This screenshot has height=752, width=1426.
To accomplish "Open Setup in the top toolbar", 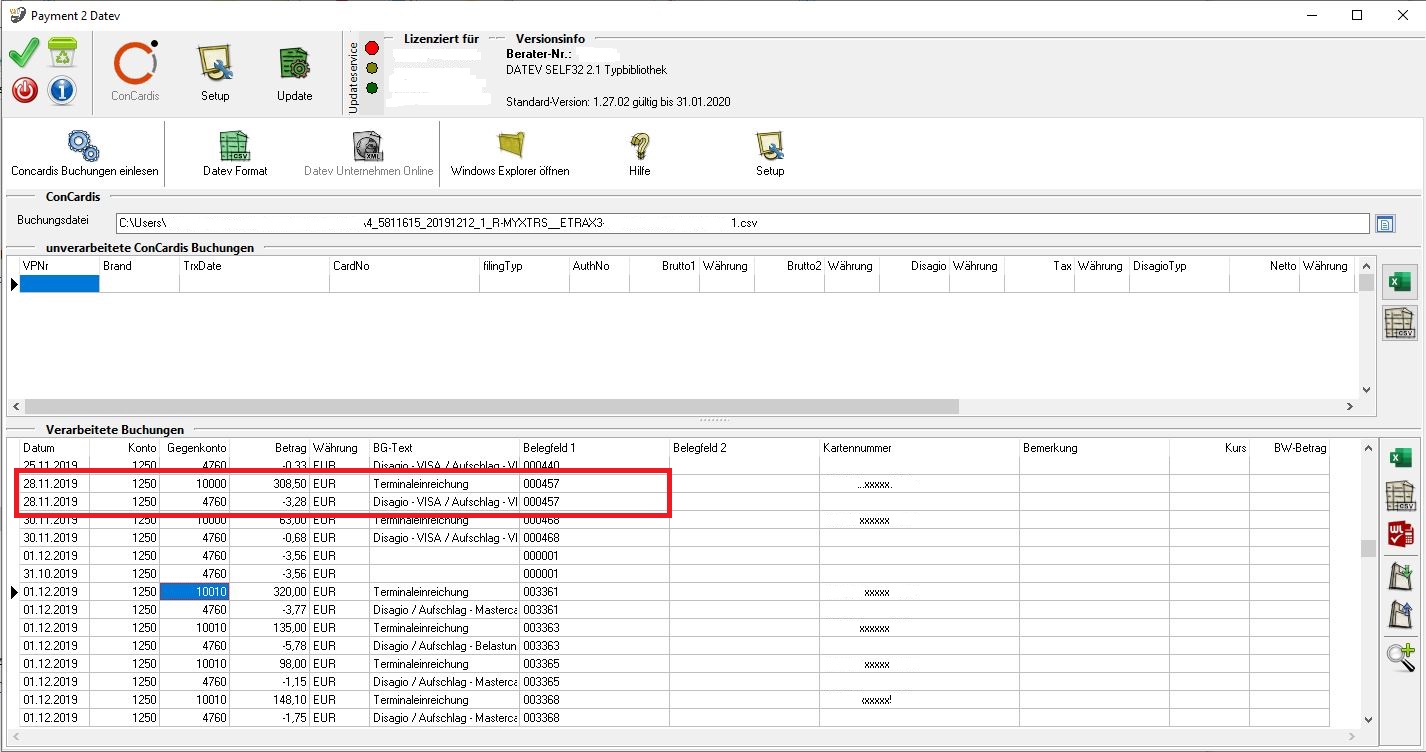I will pos(215,72).
